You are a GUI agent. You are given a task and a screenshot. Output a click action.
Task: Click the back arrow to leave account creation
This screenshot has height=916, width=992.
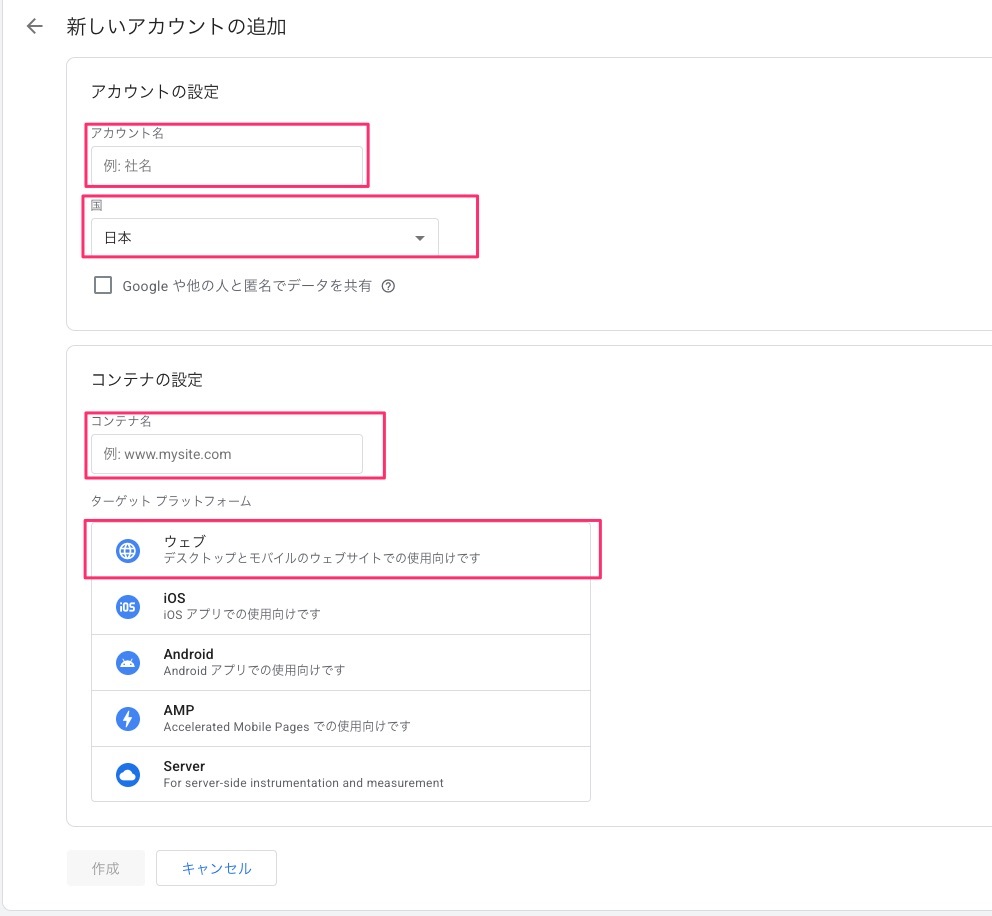tap(33, 26)
